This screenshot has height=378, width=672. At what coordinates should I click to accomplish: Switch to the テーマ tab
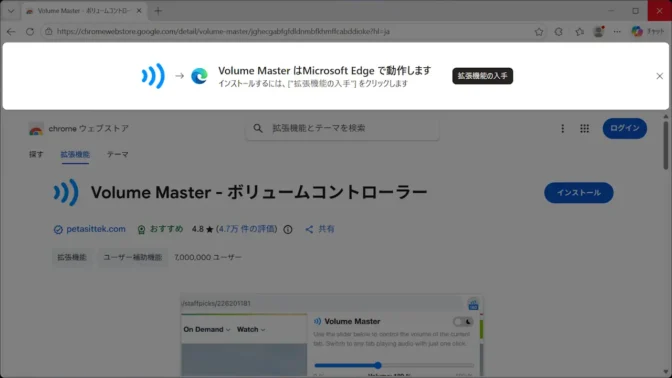coord(117,154)
